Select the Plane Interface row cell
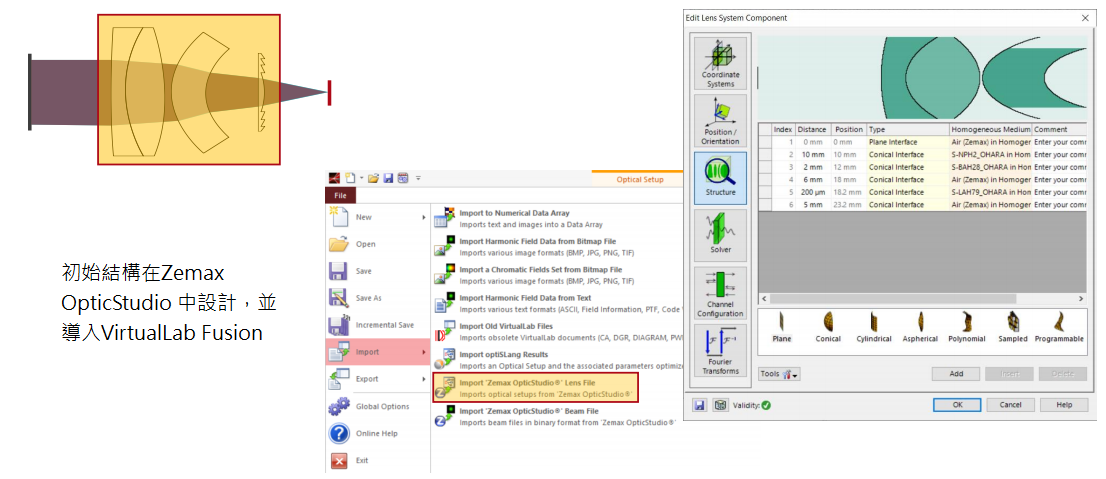1106x479 pixels. [907, 143]
